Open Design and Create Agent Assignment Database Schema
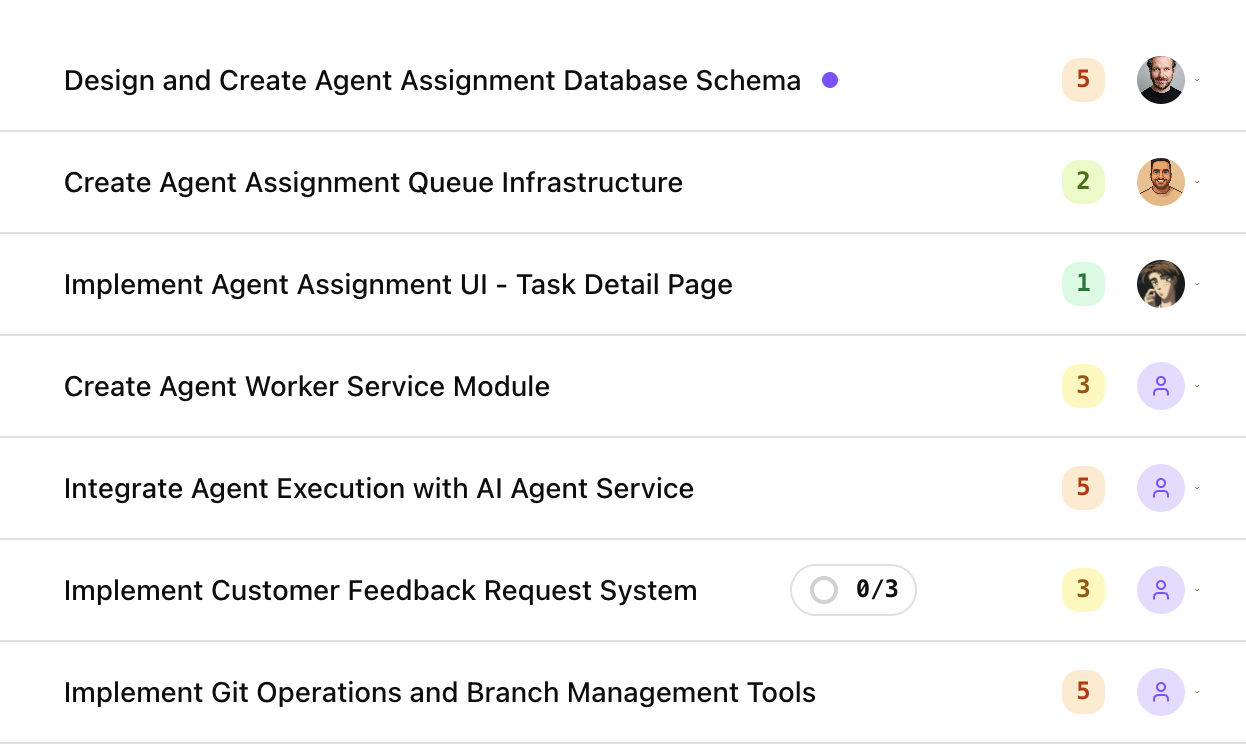The height and width of the screenshot is (744, 1246). tap(432, 80)
